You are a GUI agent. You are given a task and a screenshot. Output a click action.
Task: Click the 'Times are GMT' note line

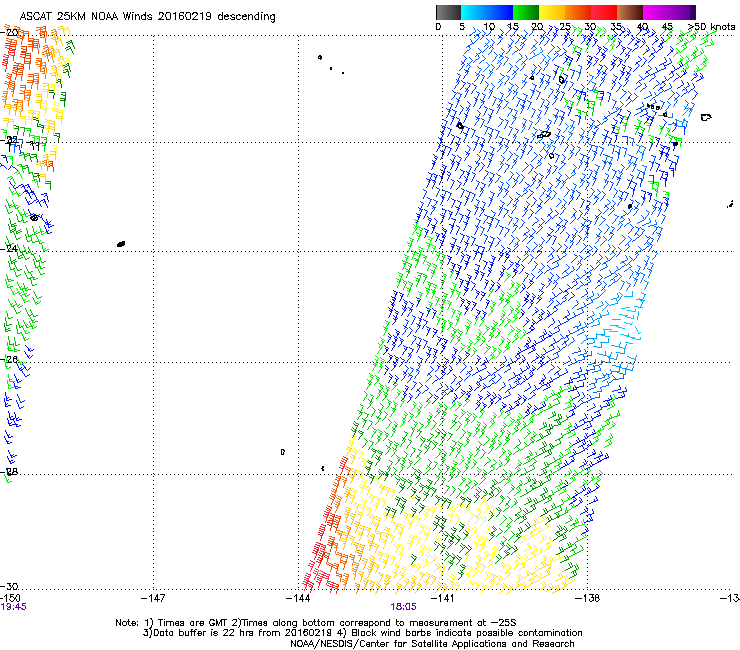tap(316, 623)
